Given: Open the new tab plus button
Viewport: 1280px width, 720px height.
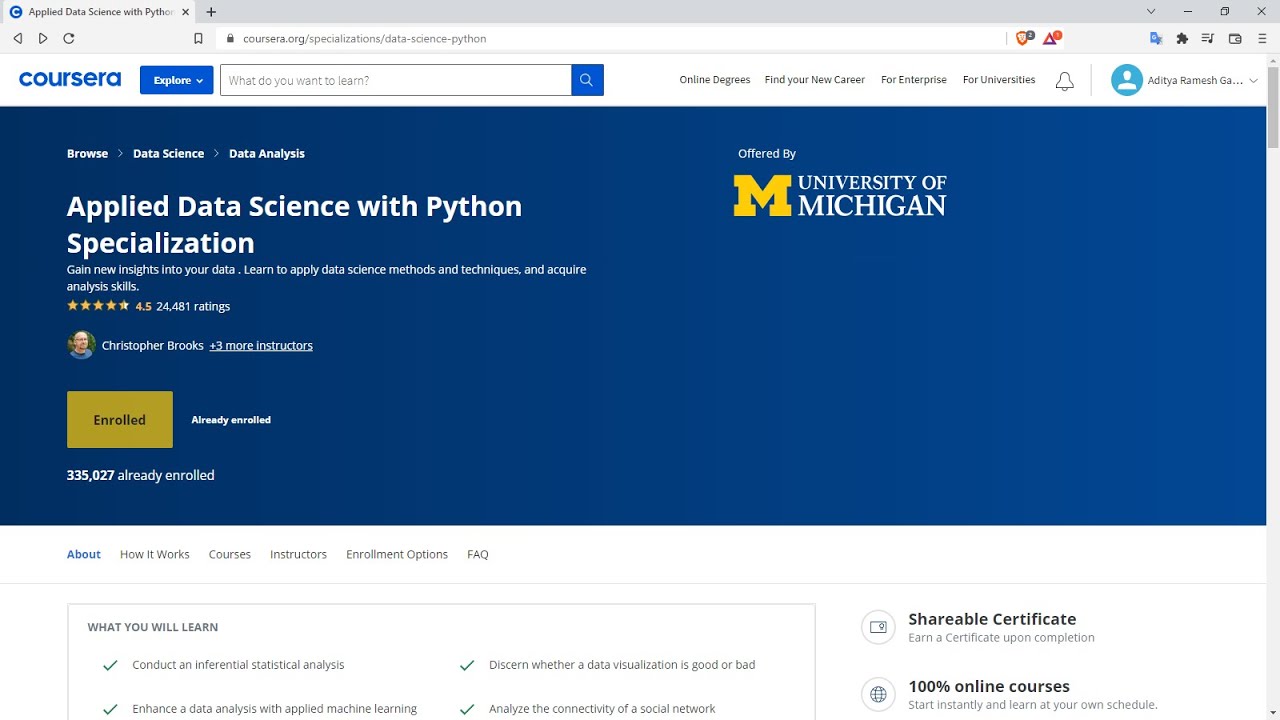Looking at the screenshot, I should [x=211, y=12].
